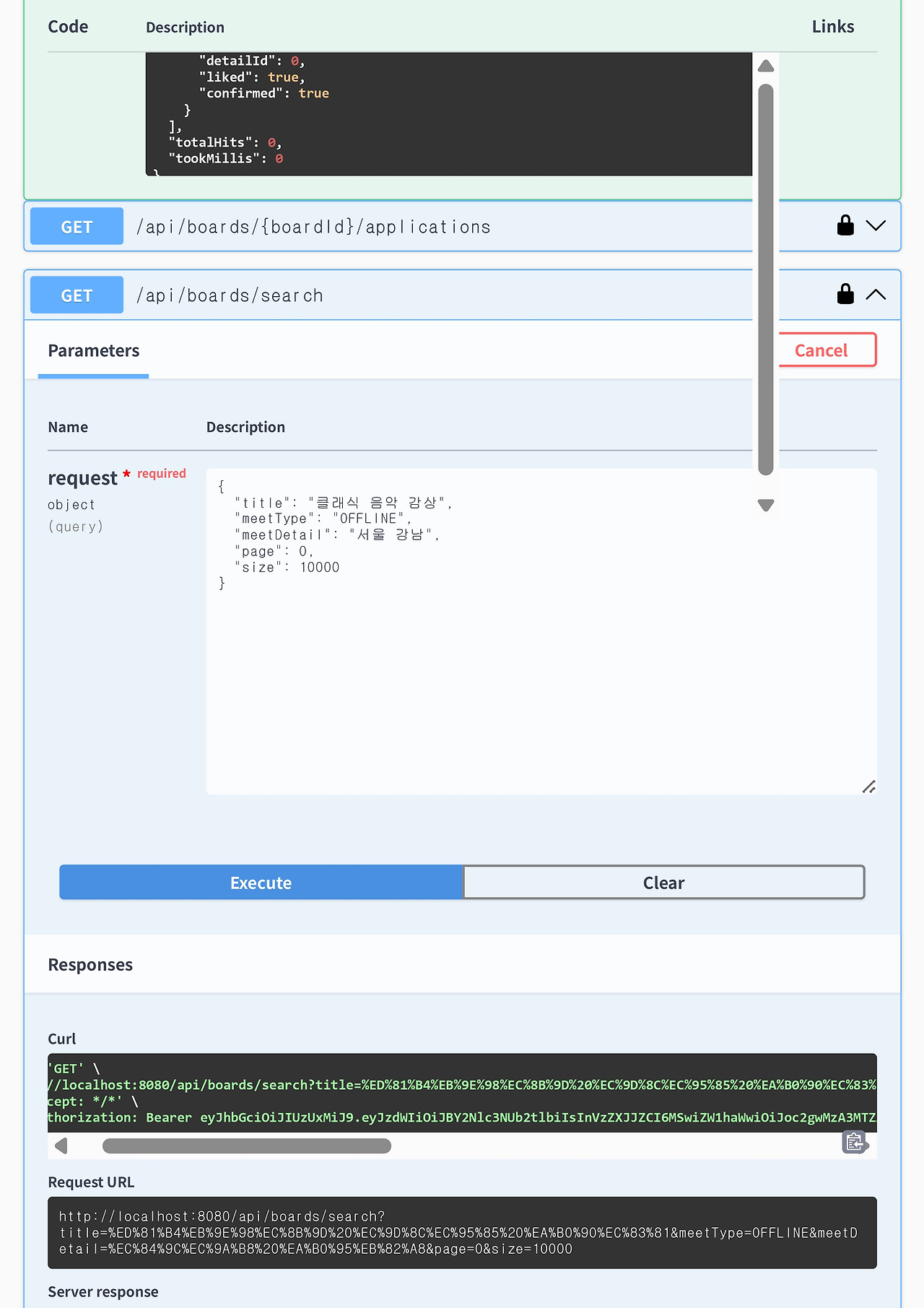Click the horizontal scrollbar thumb under the curl
This screenshot has height=1308, width=924.
(x=246, y=1146)
